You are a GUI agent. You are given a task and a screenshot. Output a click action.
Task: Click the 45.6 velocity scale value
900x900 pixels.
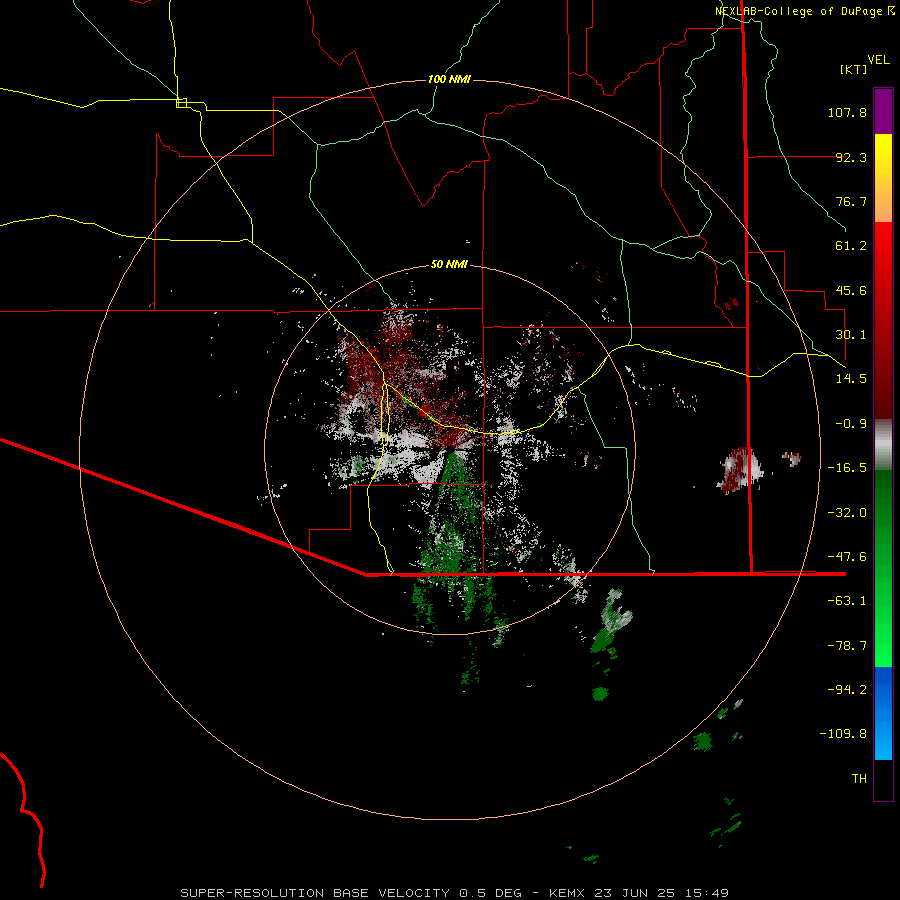851,290
